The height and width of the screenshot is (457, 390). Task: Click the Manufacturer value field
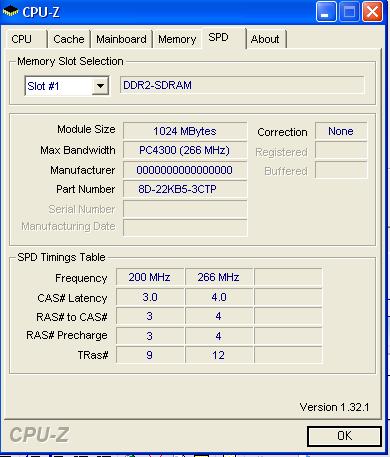[185, 170]
